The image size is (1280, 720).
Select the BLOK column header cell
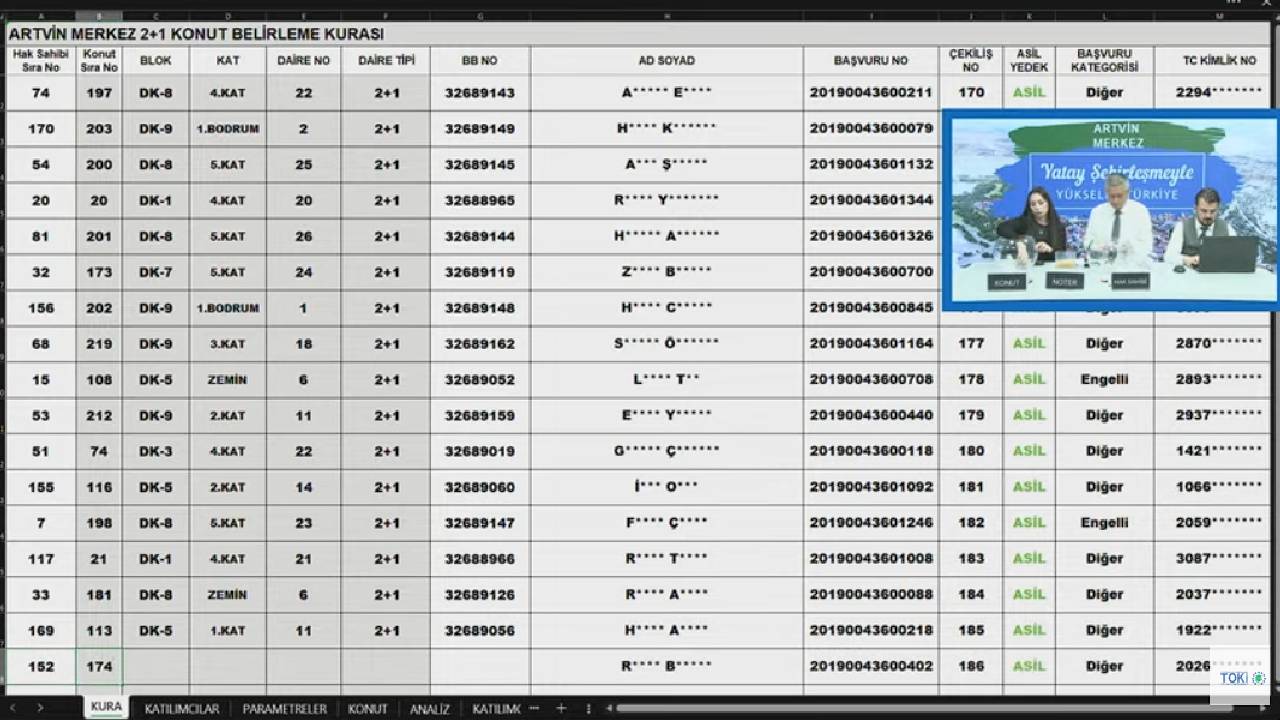pos(156,60)
